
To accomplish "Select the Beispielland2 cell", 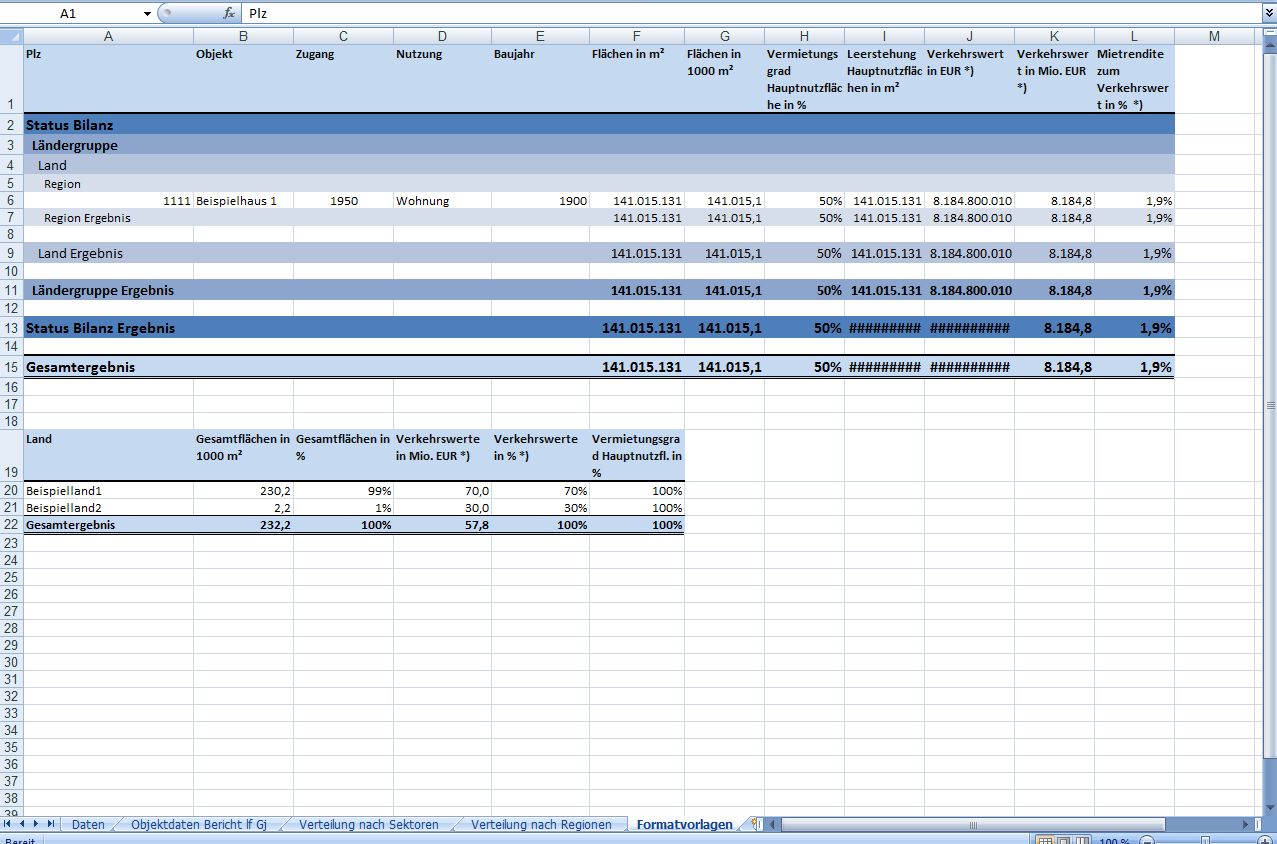I will click(x=108, y=508).
